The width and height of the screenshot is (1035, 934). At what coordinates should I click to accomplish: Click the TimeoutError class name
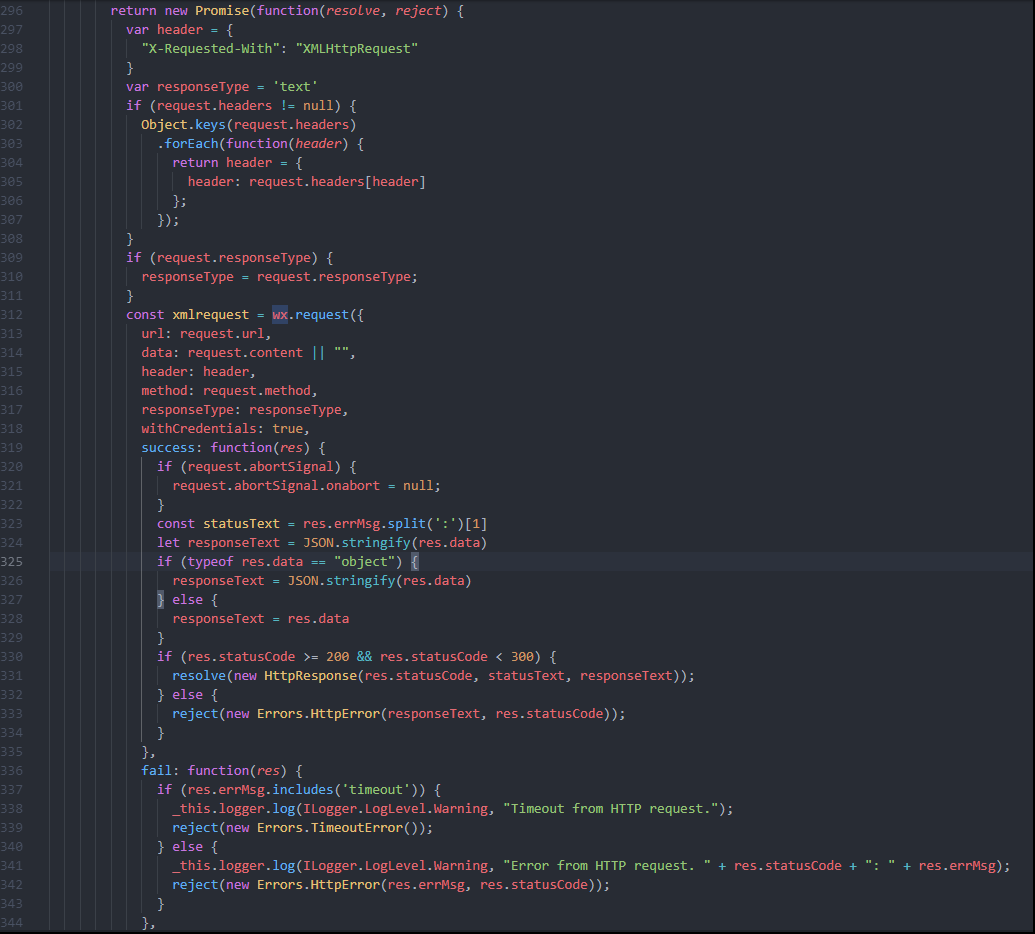[x=356, y=828]
